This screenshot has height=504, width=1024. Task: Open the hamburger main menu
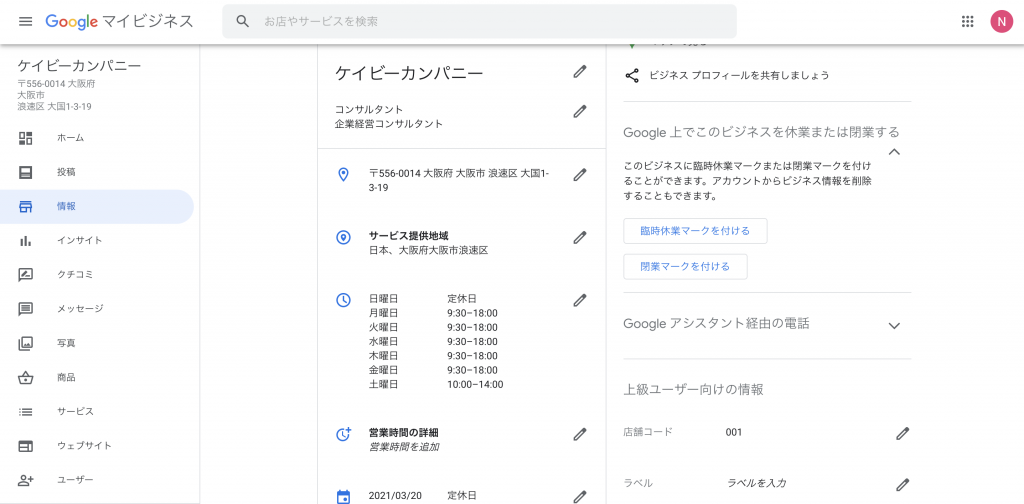(25, 22)
